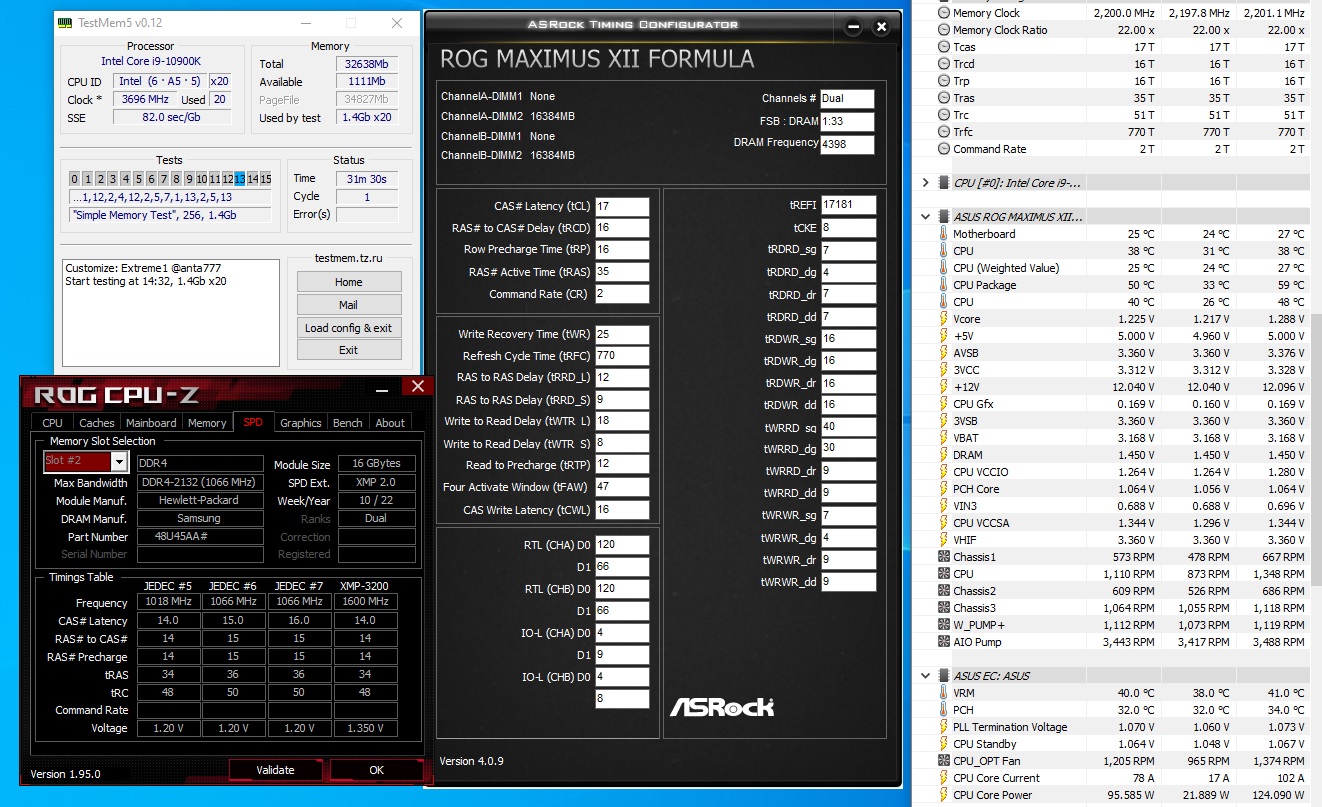Click the CPU_OPT Fan sensor icon
The width and height of the screenshot is (1322, 807).
pyautogui.click(x=944, y=761)
